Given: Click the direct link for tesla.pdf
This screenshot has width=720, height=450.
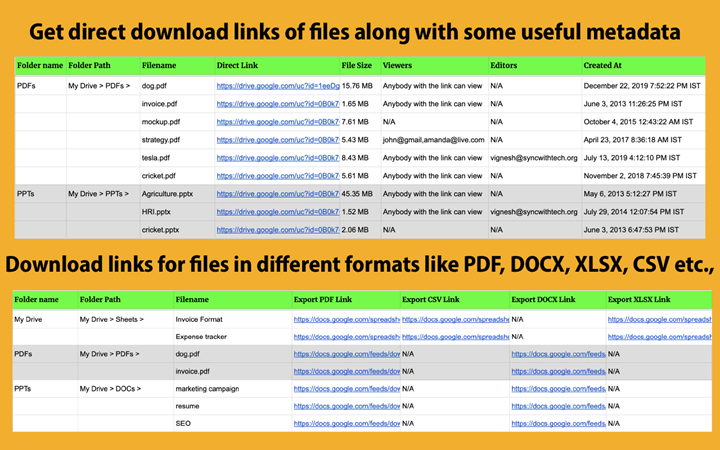Looking at the screenshot, I should (278, 158).
